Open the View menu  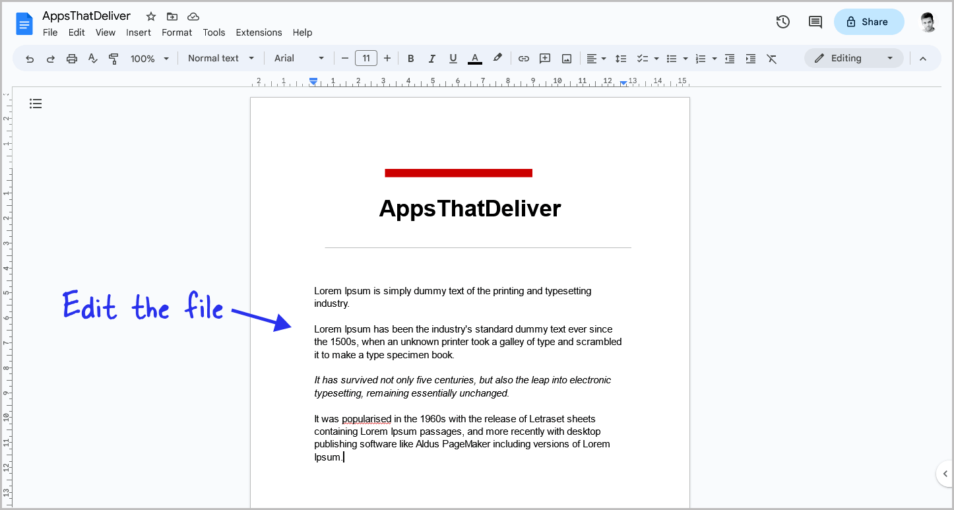[x=105, y=33]
